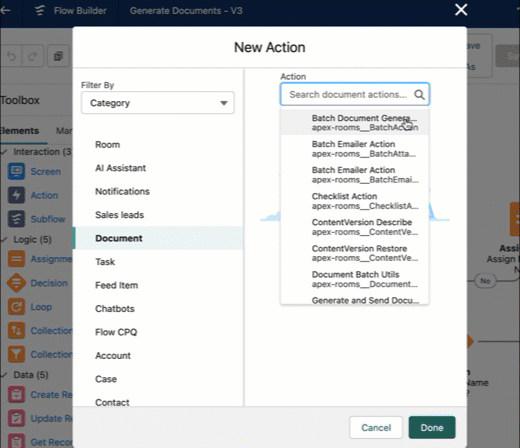Select the Screen element icon
520x448 pixels.
pyautogui.click(x=16, y=171)
